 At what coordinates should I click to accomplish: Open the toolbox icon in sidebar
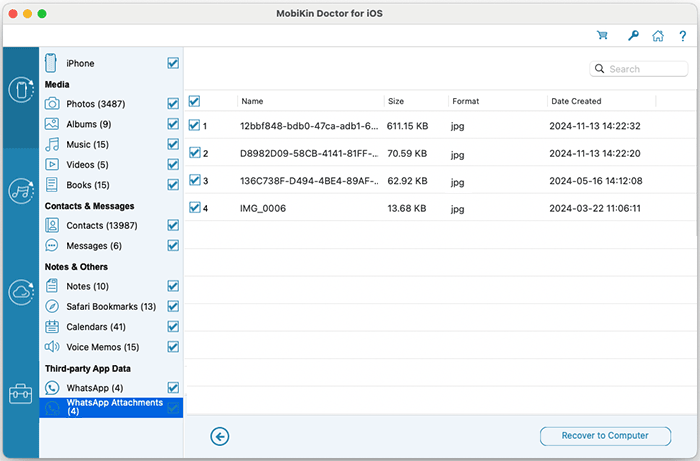click(x=21, y=394)
